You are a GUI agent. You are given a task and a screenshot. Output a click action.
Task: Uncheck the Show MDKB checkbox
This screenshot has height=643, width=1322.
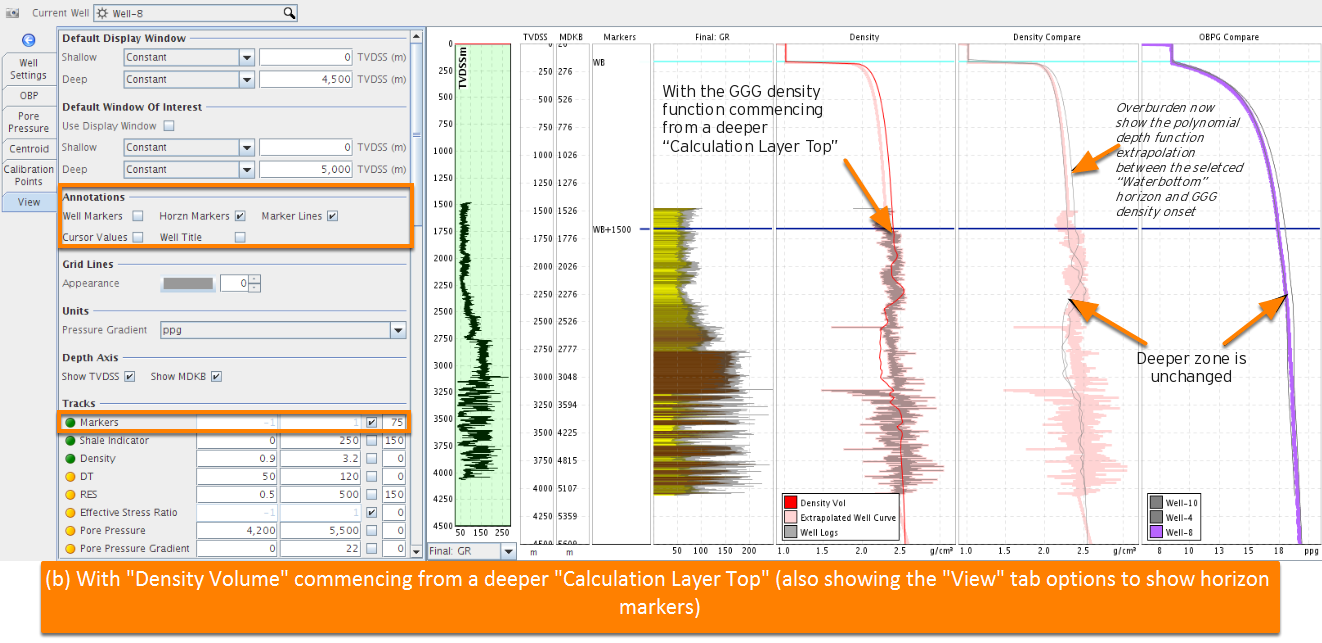pos(216,377)
